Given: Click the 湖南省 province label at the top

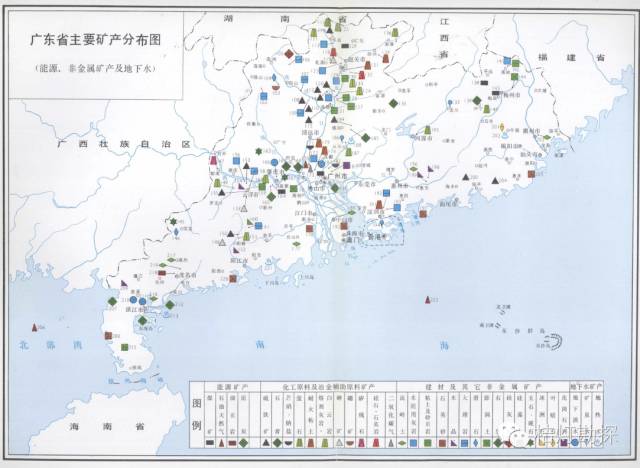Looking at the screenshot, I should point(285,19).
